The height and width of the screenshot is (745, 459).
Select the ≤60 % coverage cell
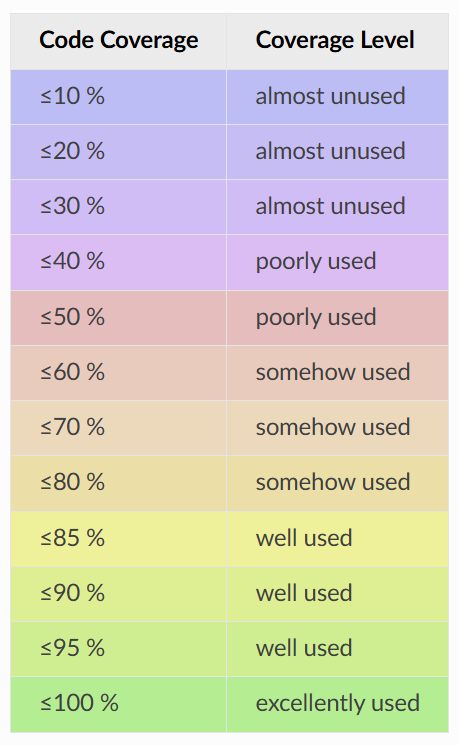(x=118, y=373)
